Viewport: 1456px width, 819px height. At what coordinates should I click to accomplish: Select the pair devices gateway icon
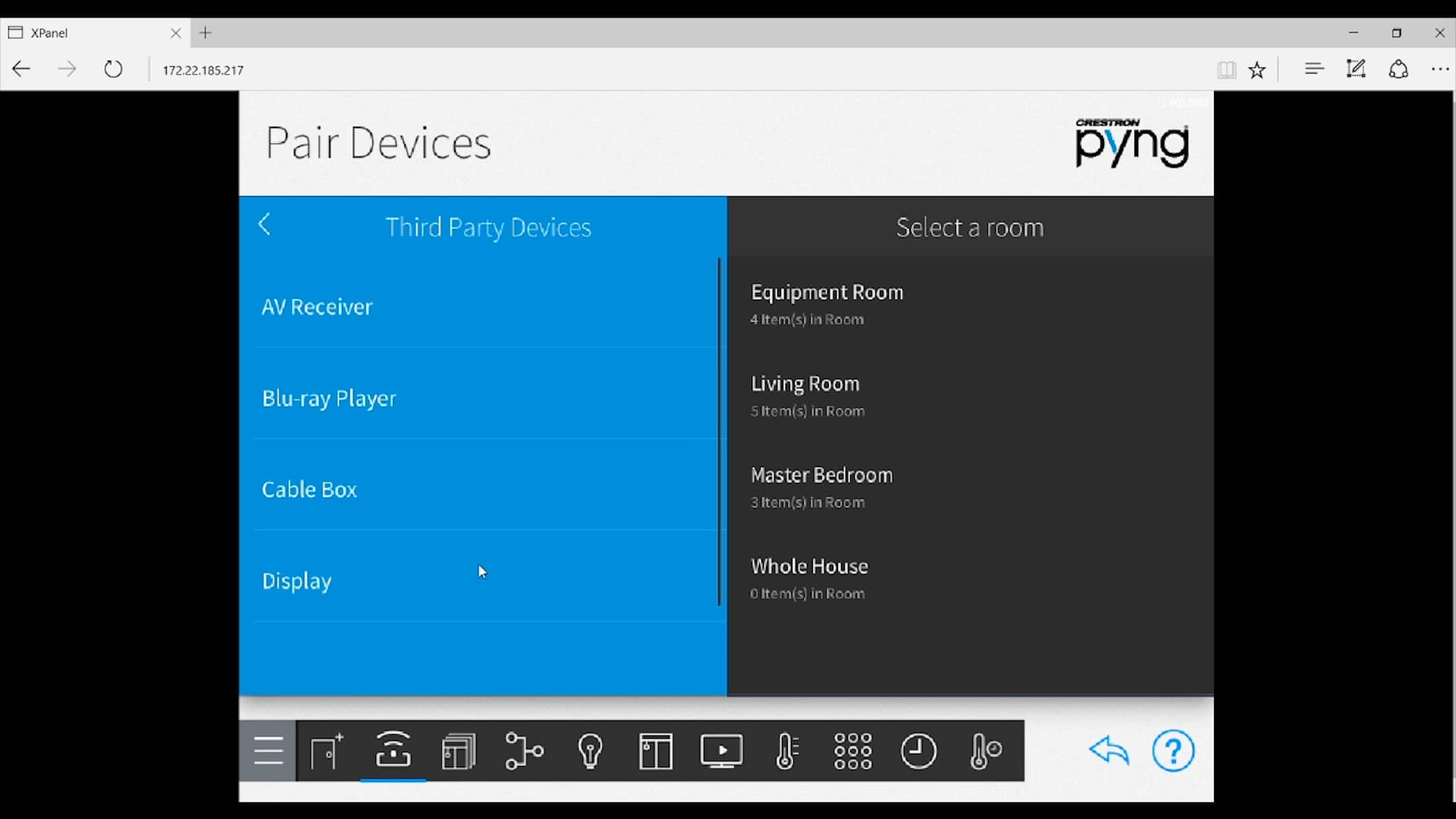coord(392,751)
